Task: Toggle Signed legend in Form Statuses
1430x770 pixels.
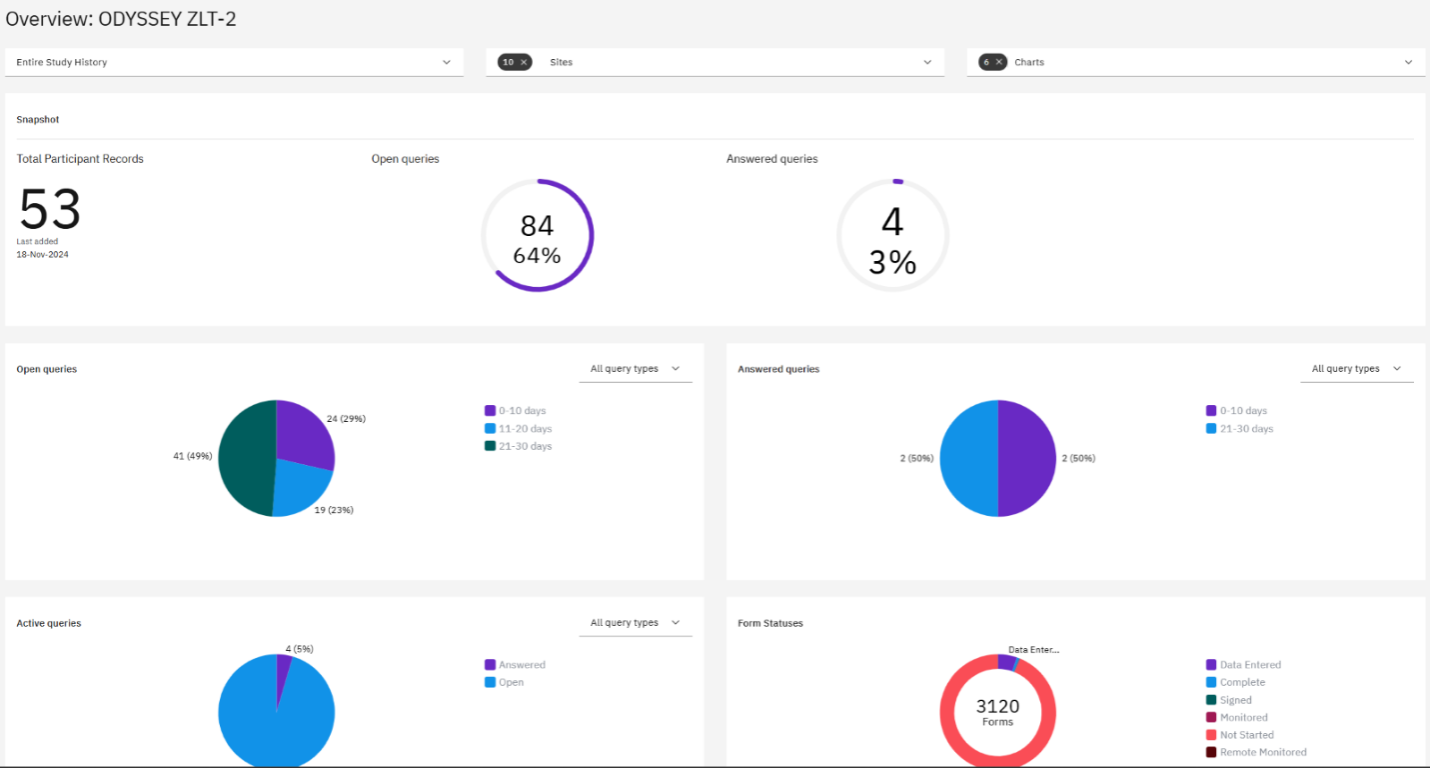Action: tap(1229, 700)
